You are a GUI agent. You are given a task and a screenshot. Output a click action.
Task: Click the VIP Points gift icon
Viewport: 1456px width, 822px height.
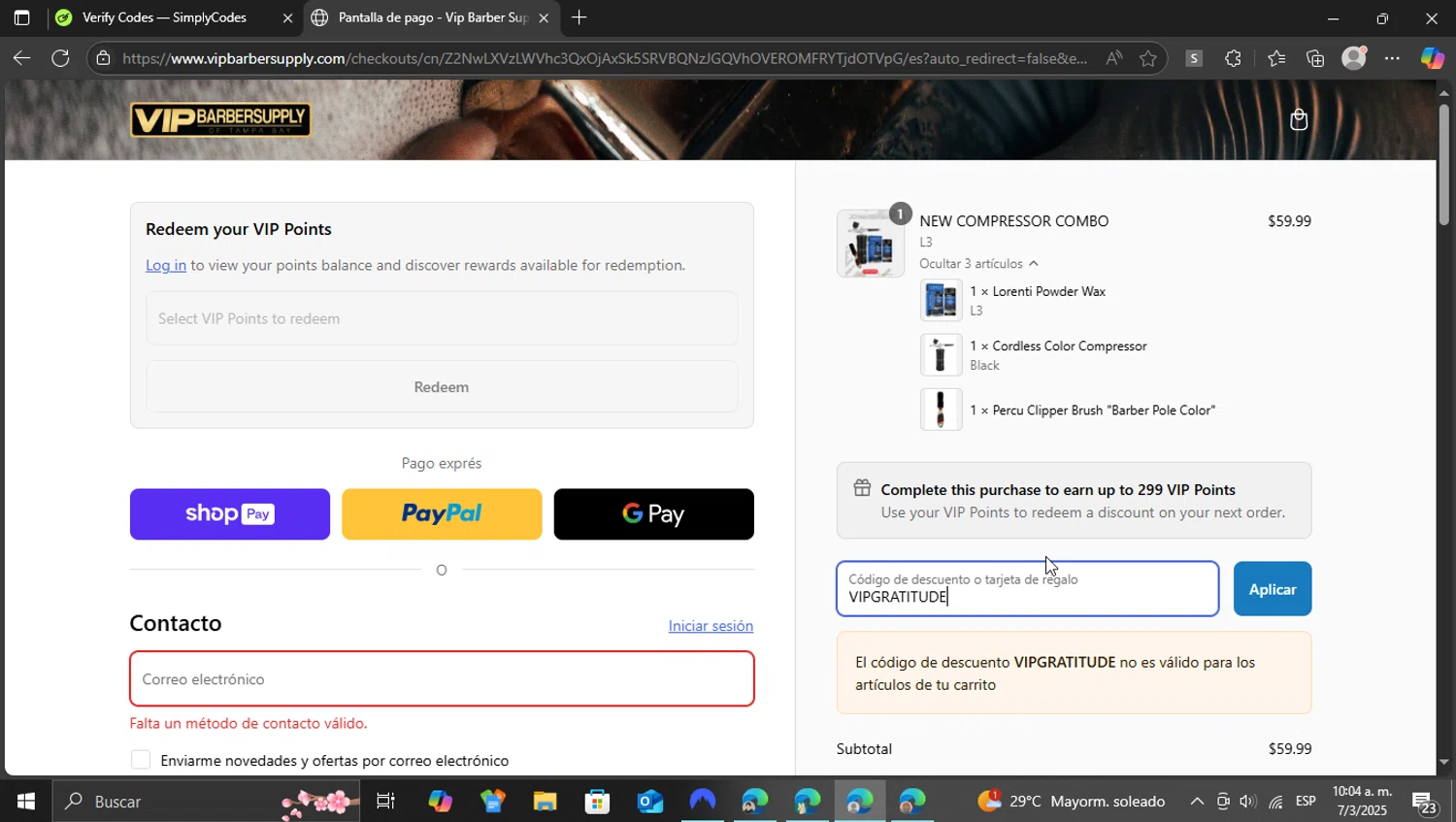(x=862, y=488)
